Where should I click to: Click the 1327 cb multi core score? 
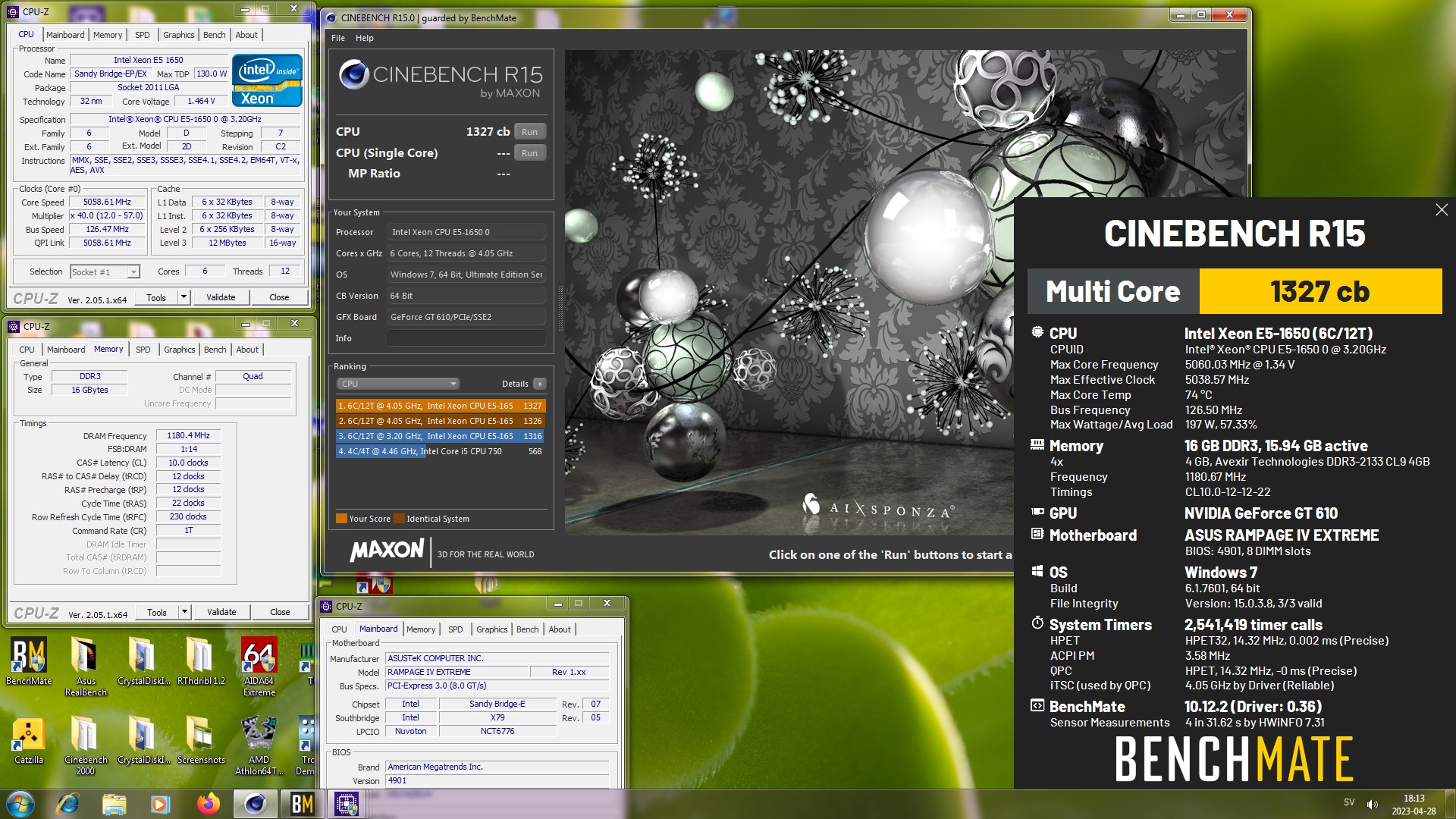click(1320, 291)
